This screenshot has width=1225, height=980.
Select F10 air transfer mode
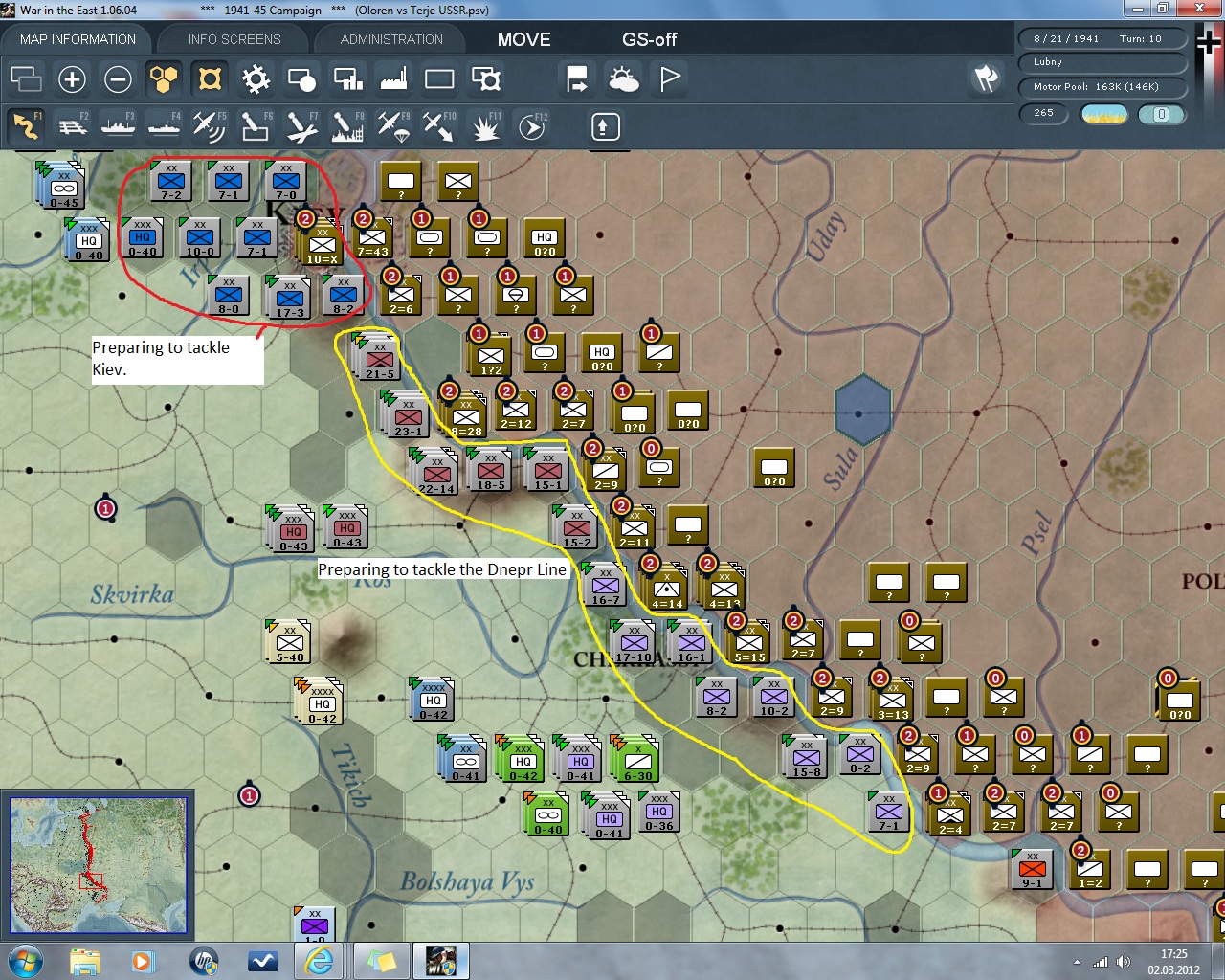point(439,126)
